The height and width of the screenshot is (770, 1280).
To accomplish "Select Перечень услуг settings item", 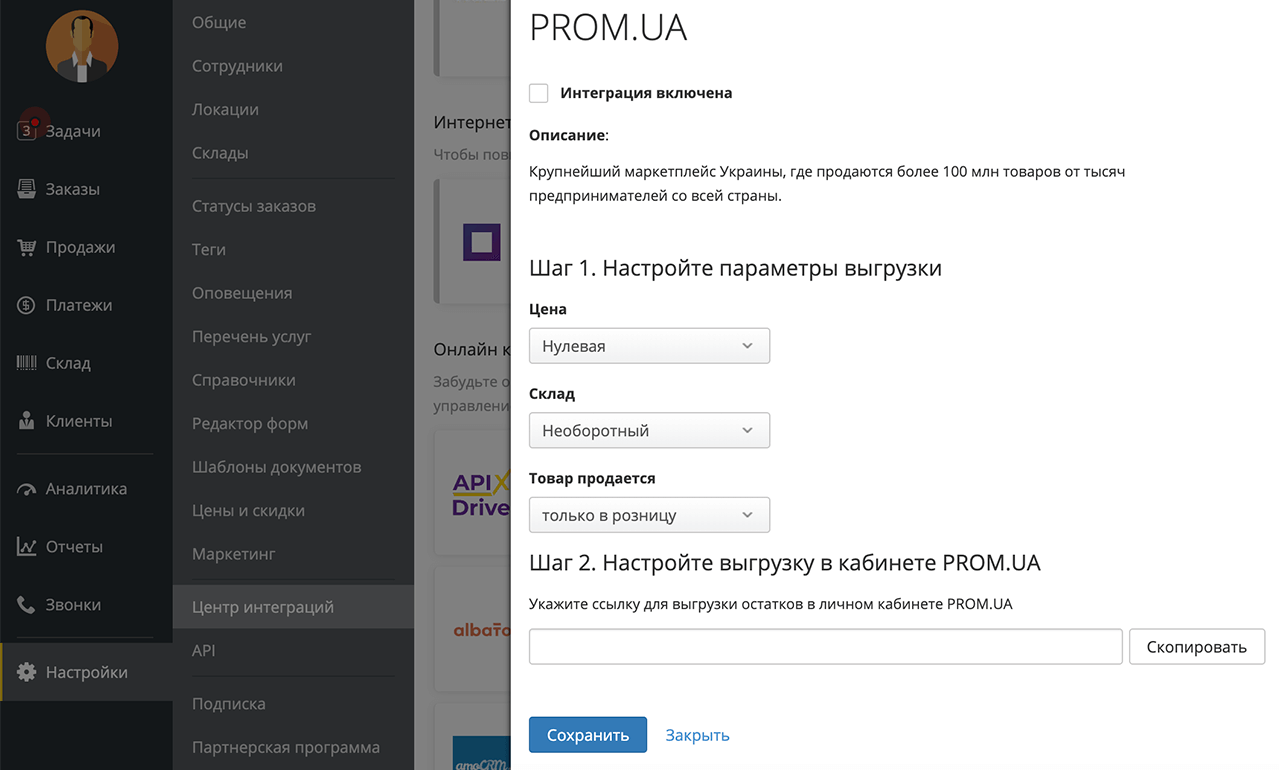I will point(252,336).
